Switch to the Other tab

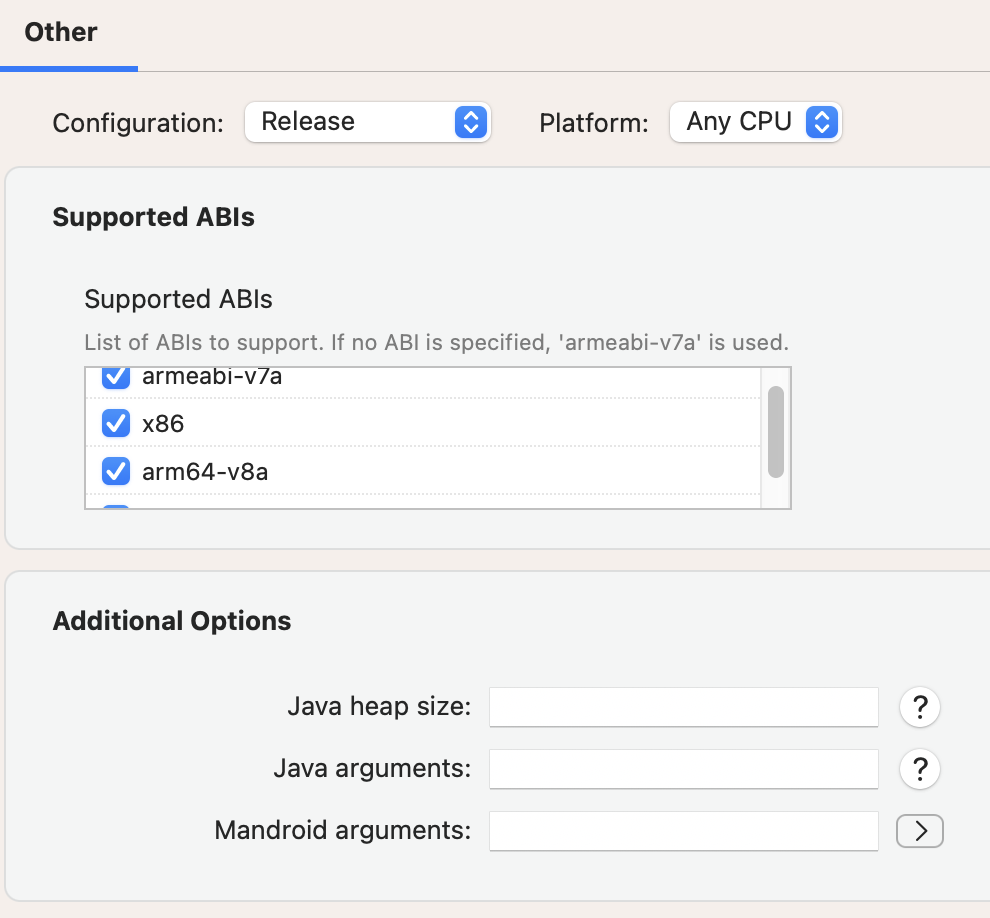point(61,32)
